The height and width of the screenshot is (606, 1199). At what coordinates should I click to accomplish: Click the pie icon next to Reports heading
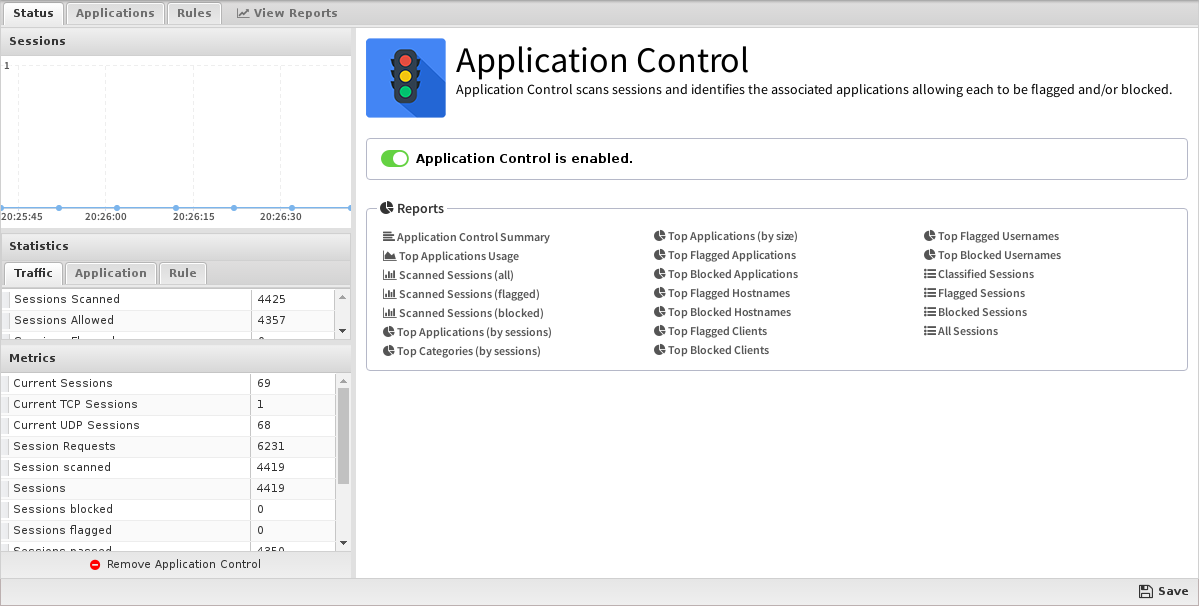click(x=386, y=208)
